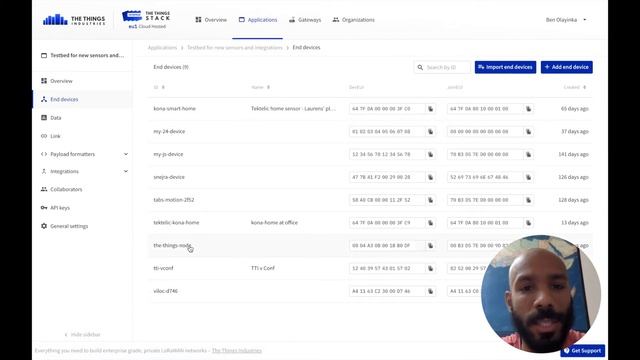Screen dimensions: 640x360
Task: Copy JoinEUI of tektelic-kona-home row
Action: 528,223
